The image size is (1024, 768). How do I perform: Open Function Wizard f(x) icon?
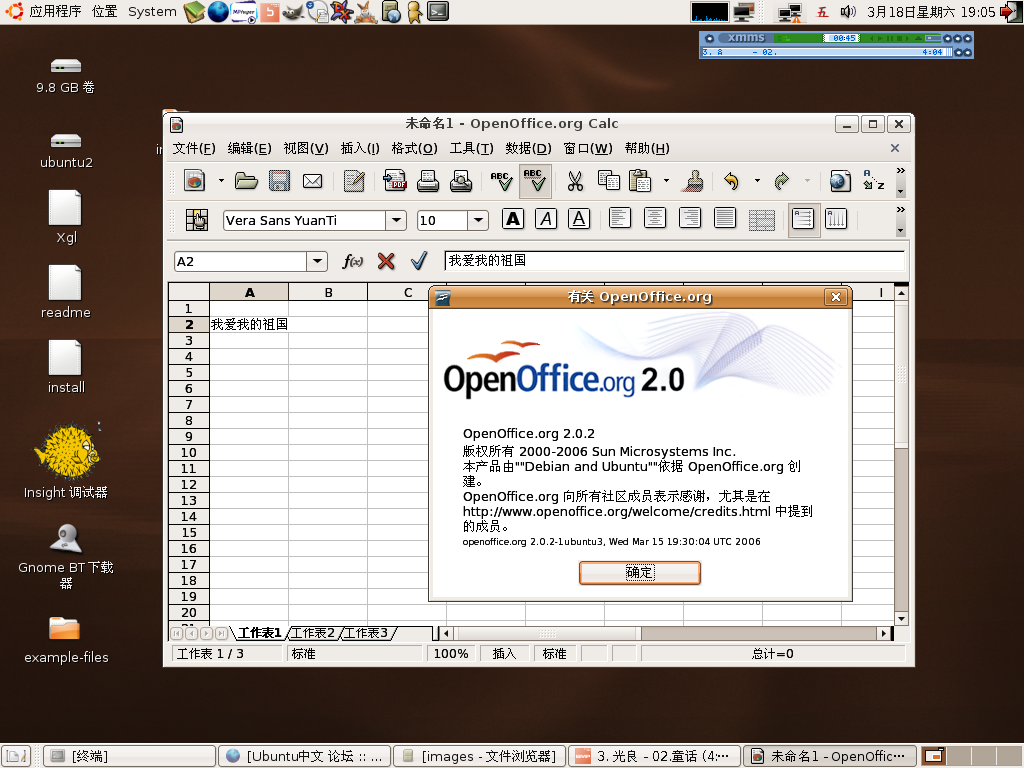(x=353, y=261)
